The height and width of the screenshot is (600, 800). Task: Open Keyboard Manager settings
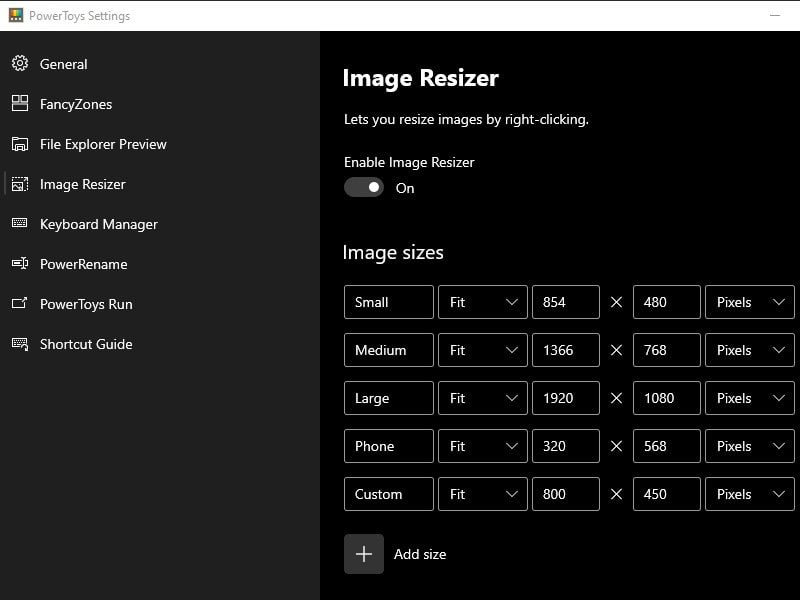click(160, 224)
